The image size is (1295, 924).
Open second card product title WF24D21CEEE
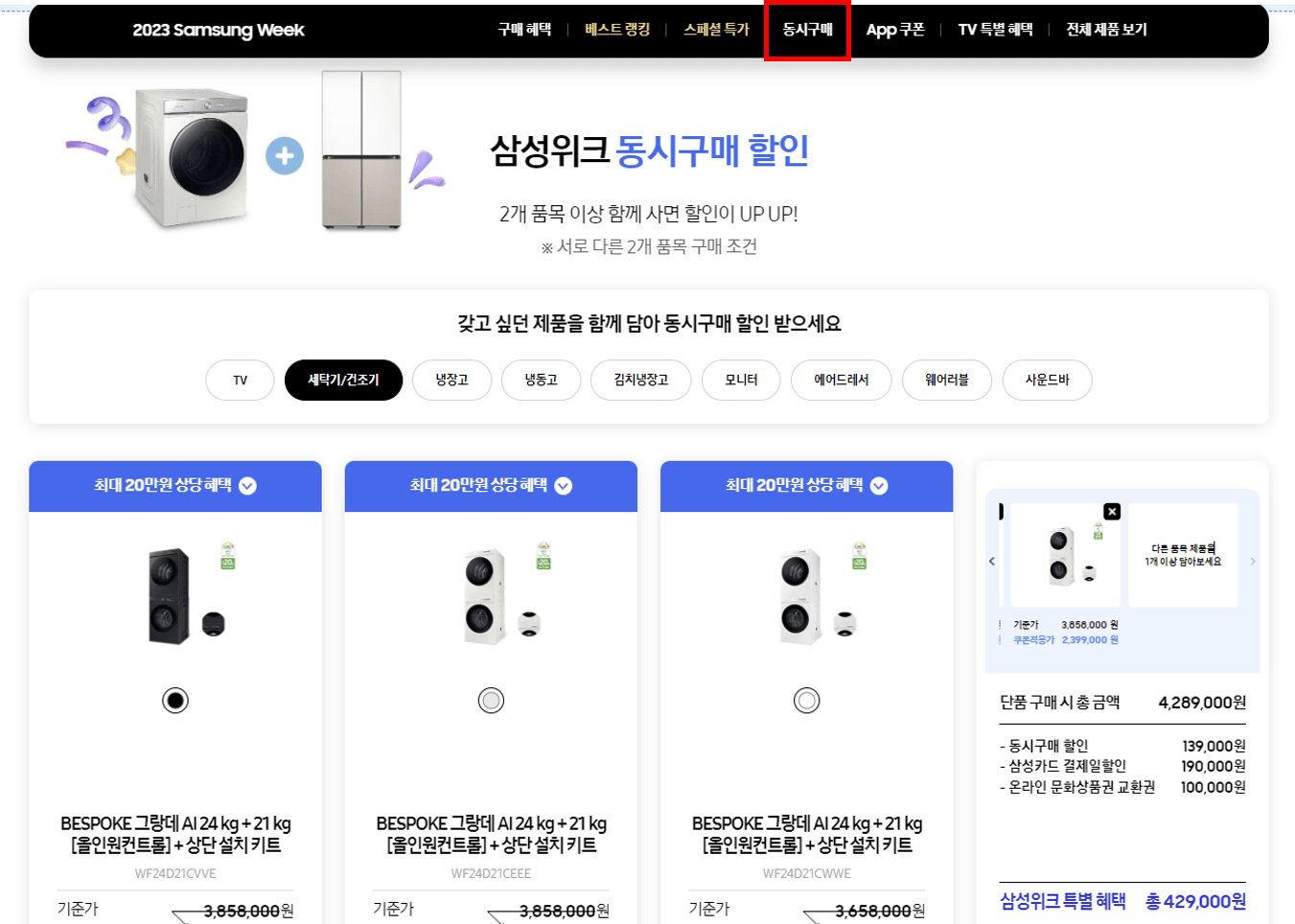point(491,834)
